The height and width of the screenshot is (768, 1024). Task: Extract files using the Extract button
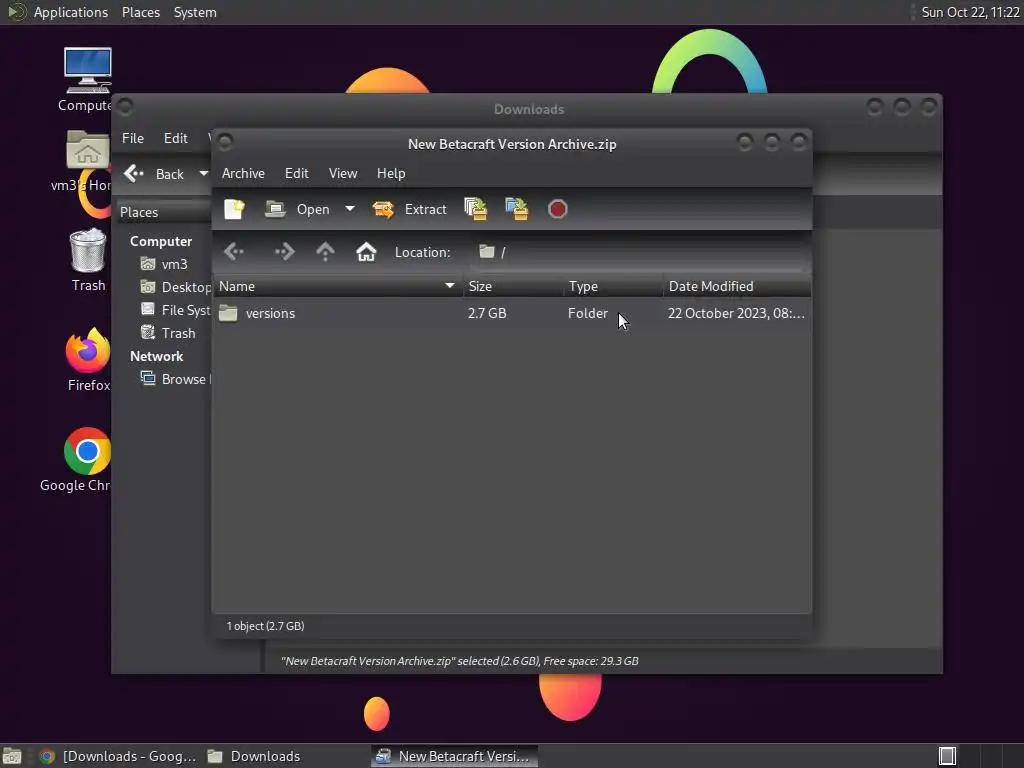point(409,209)
